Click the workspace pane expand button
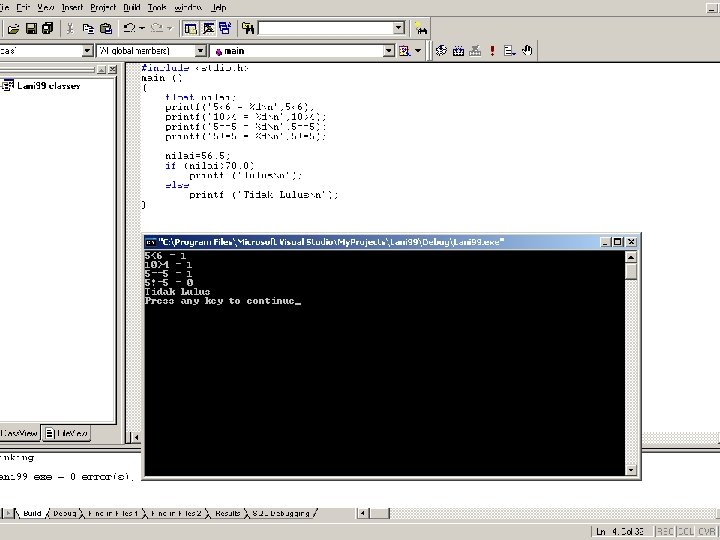Image resolution: width=720 pixels, height=540 pixels. coord(101,69)
